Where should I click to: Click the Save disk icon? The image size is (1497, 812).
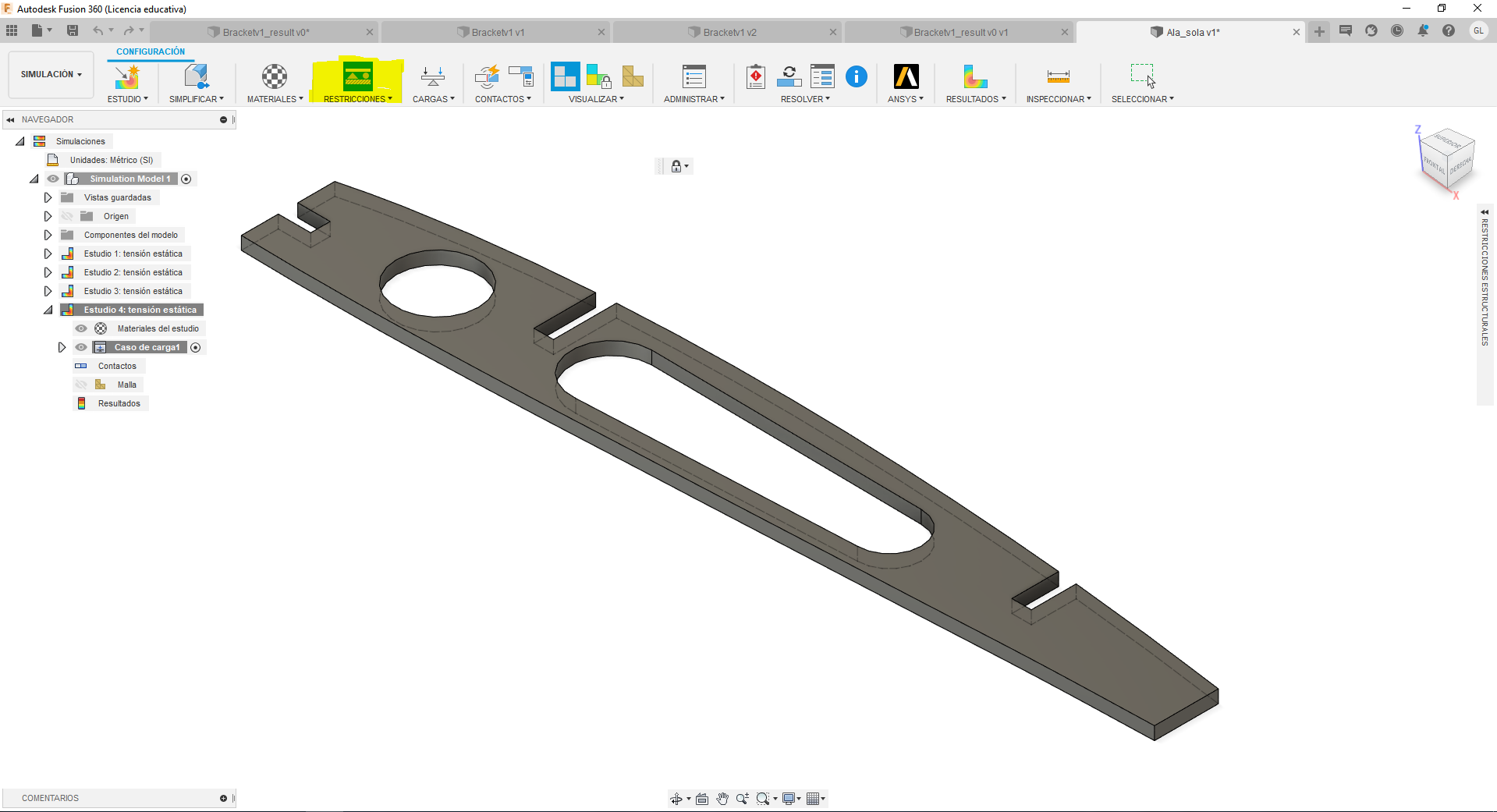73,30
